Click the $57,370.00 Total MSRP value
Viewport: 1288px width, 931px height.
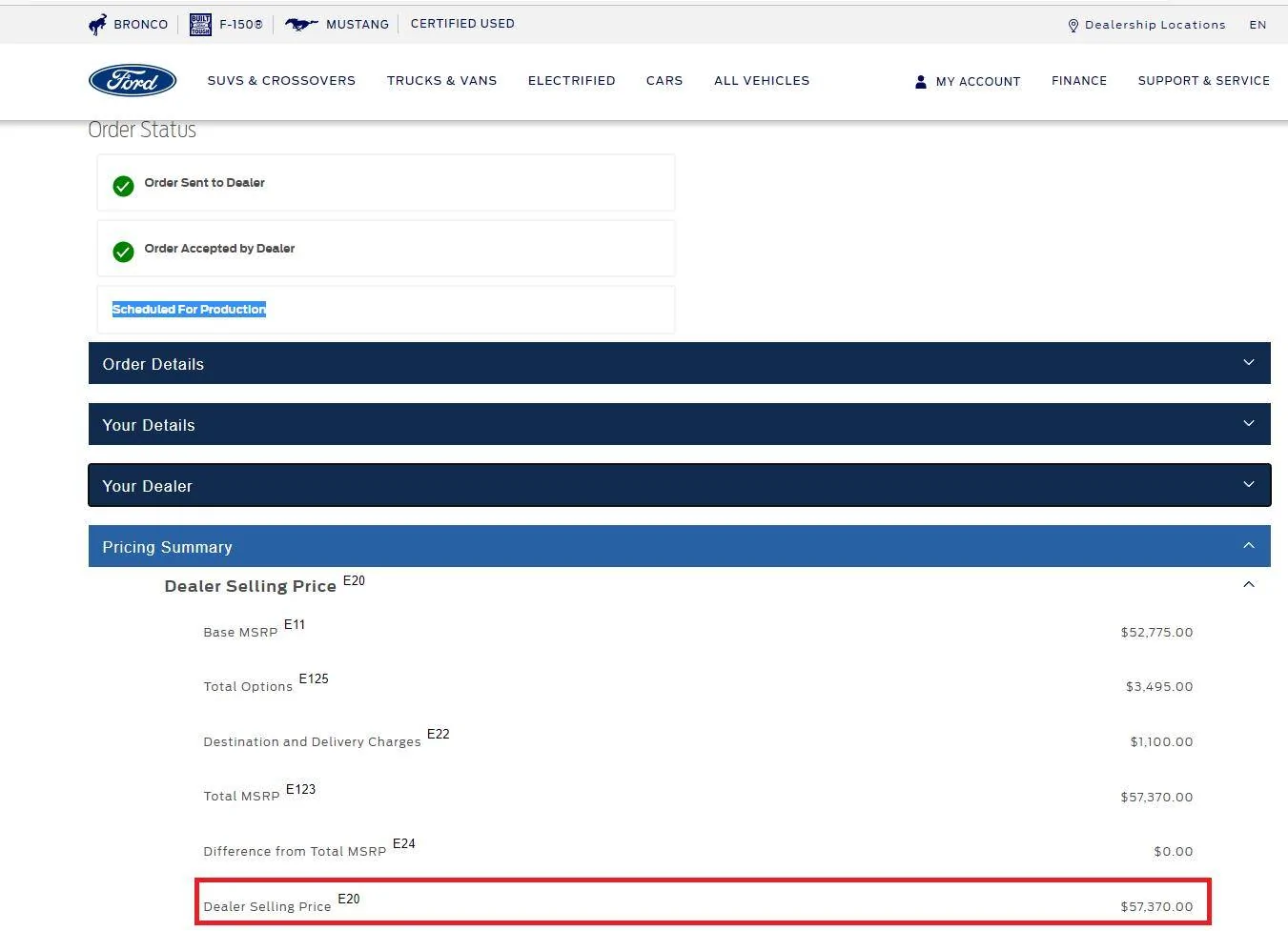(x=1156, y=798)
